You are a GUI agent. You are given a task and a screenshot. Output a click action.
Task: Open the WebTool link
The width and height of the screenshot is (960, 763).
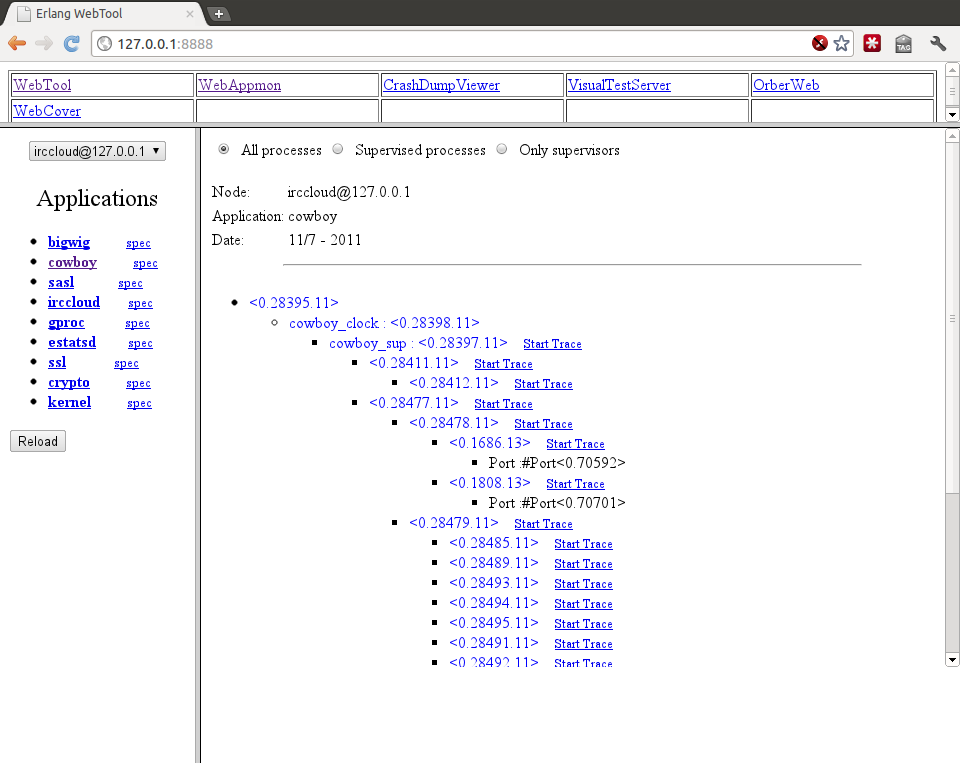point(42,85)
